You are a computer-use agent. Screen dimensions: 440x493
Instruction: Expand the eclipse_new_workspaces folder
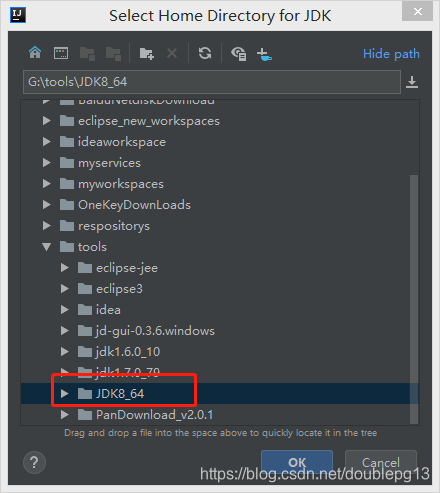(x=47, y=121)
